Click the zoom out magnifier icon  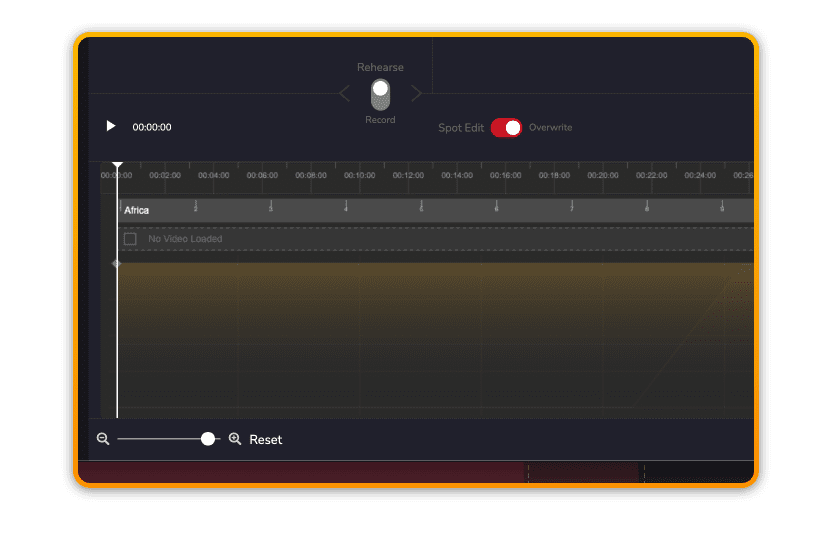click(x=103, y=439)
